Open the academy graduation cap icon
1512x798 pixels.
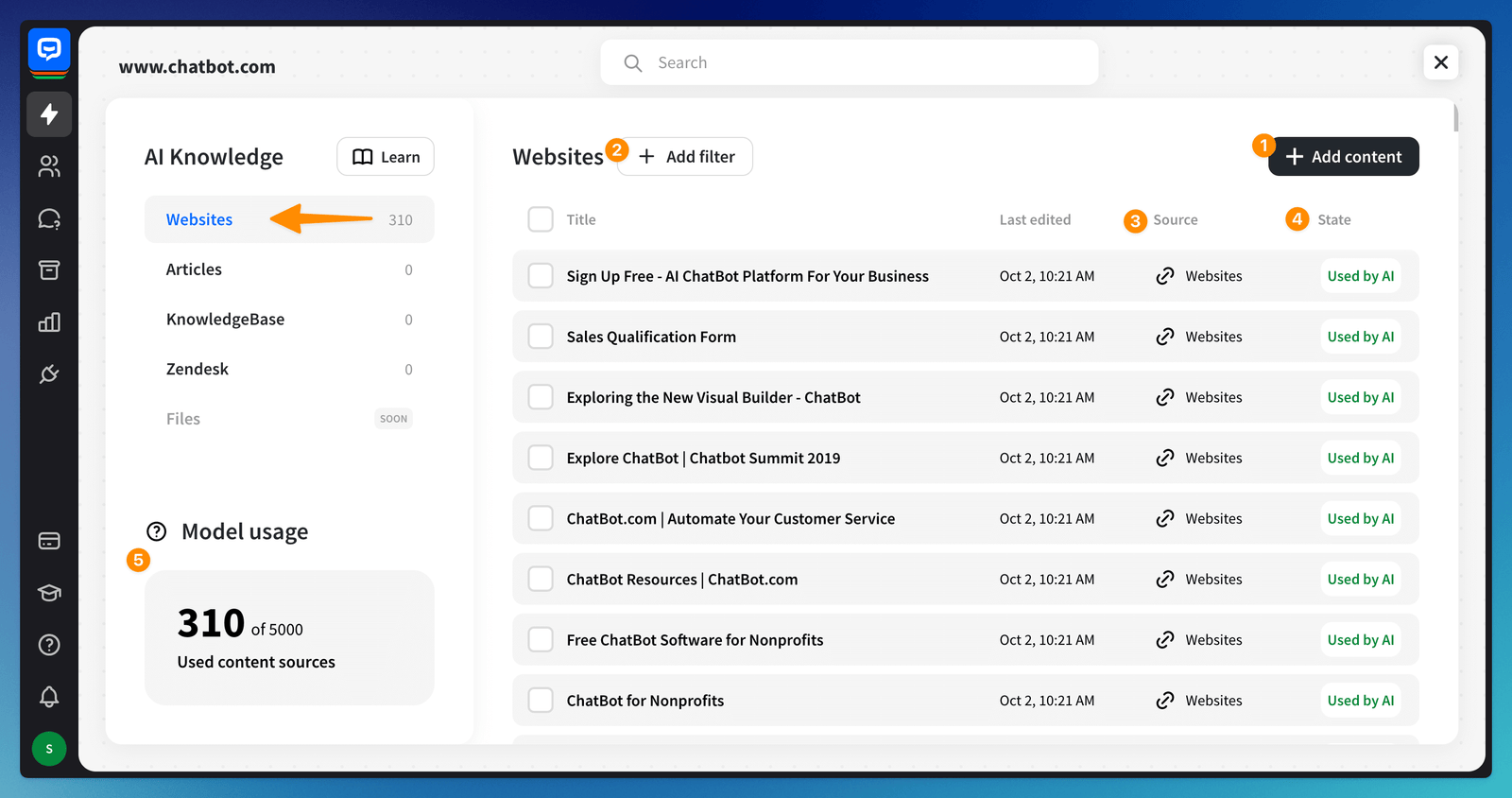coord(49,593)
